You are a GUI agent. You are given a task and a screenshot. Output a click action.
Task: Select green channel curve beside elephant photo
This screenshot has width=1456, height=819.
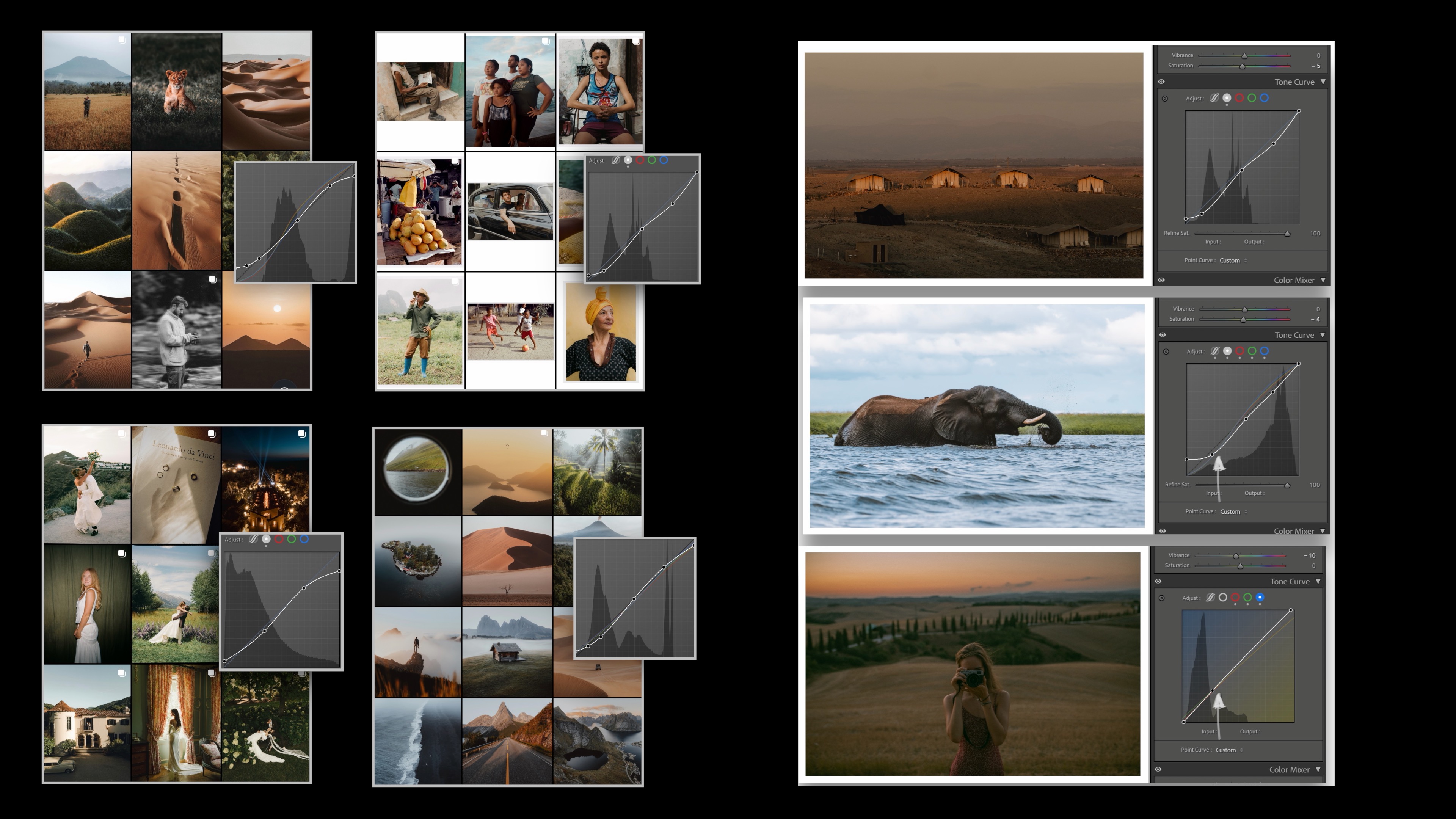pos(1252,351)
